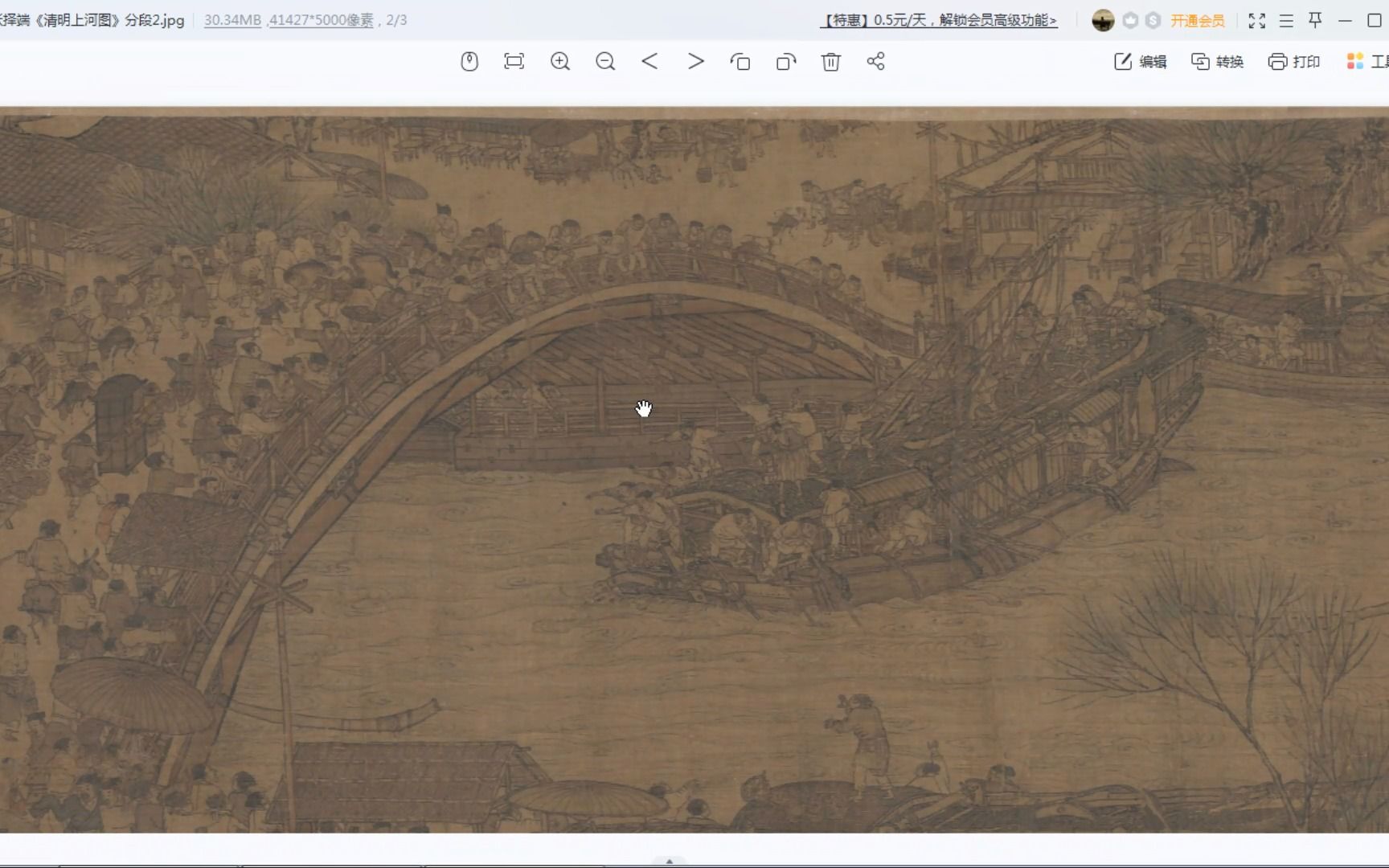Maximize the viewer window

(x=1375, y=21)
